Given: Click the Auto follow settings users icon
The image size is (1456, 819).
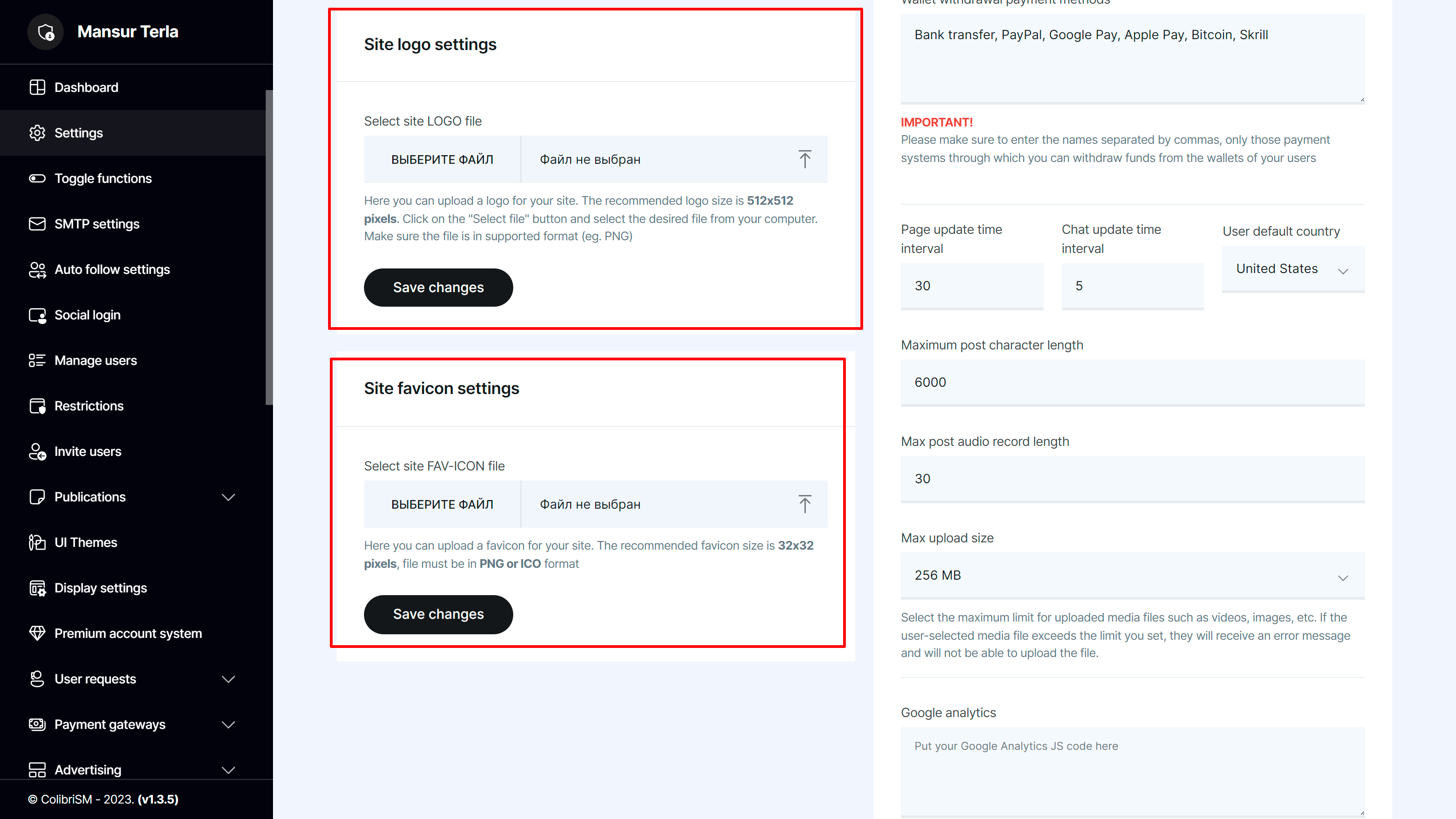Looking at the screenshot, I should [x=37, y=270].
